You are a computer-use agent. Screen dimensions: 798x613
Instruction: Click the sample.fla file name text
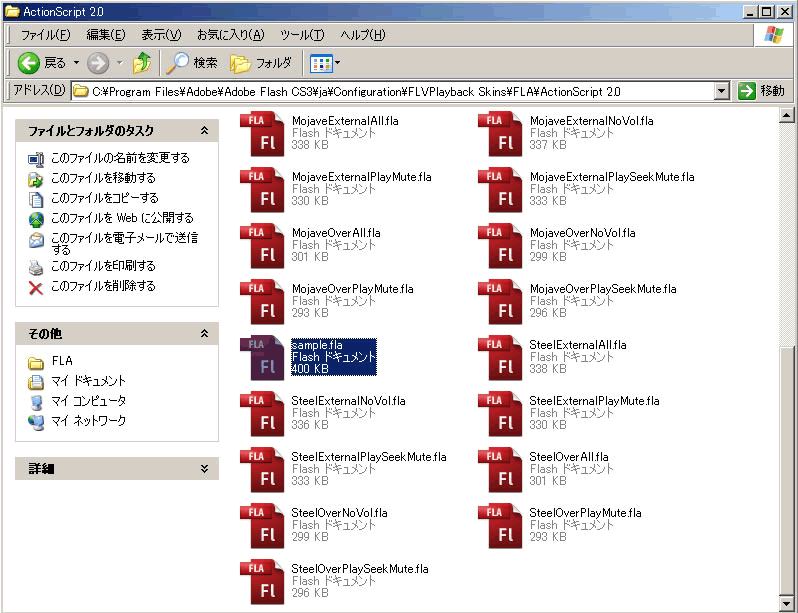[x=317, y=345]
